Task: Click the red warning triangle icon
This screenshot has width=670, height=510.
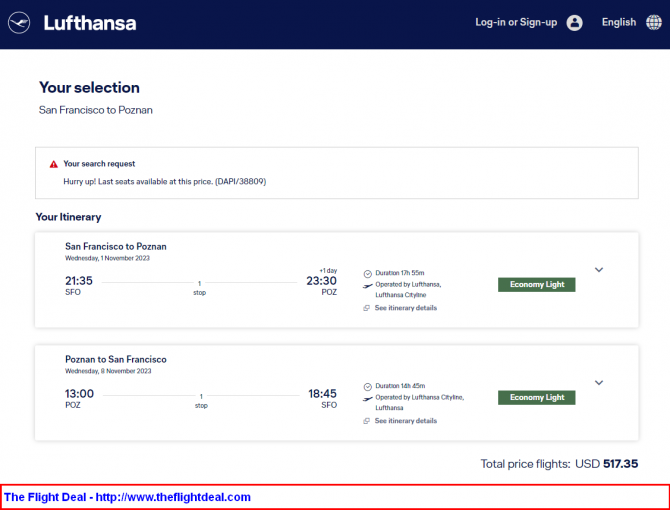Action: click(53, 164)
